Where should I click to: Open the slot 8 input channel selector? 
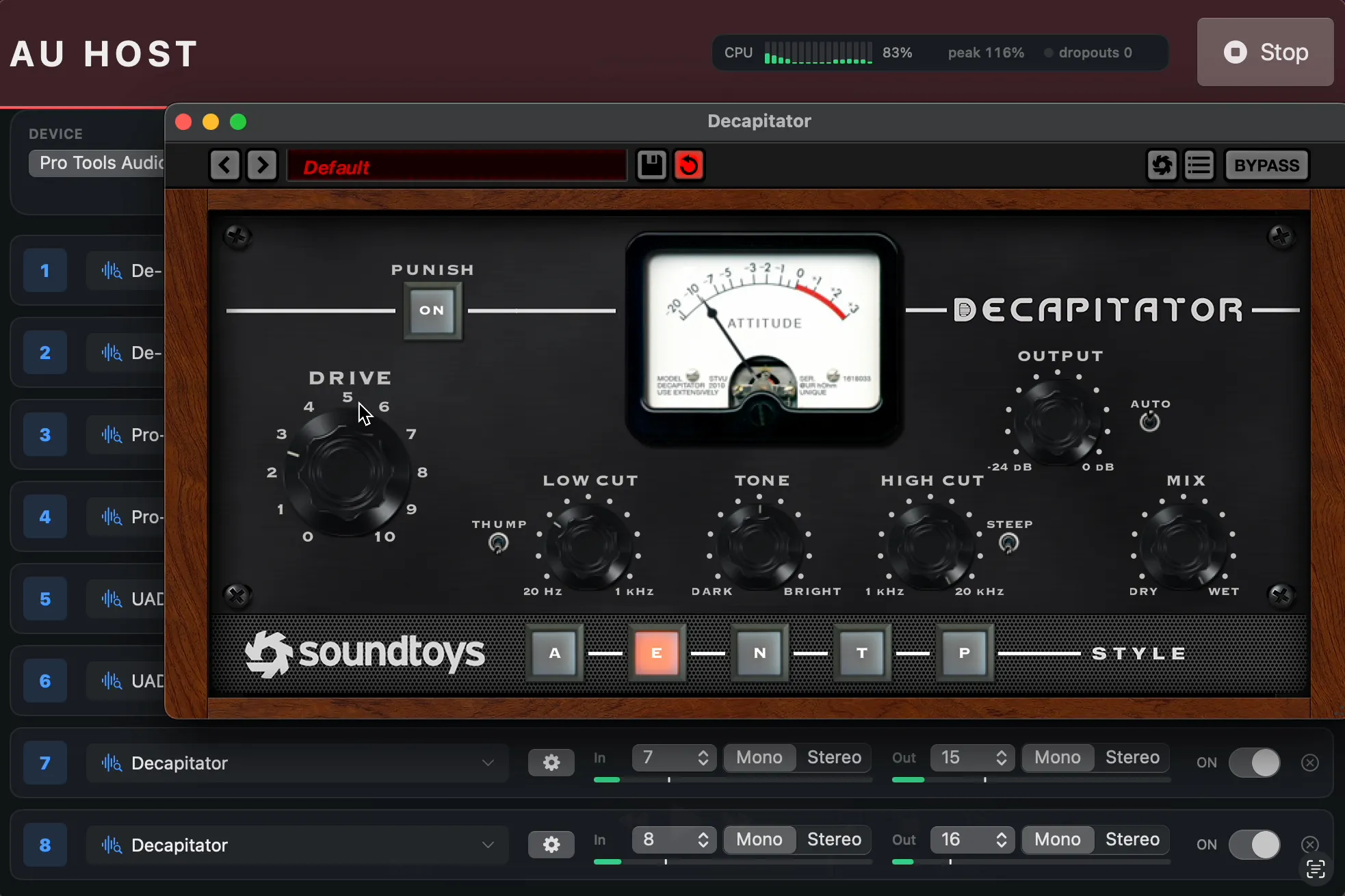click(x=674, y=840)
